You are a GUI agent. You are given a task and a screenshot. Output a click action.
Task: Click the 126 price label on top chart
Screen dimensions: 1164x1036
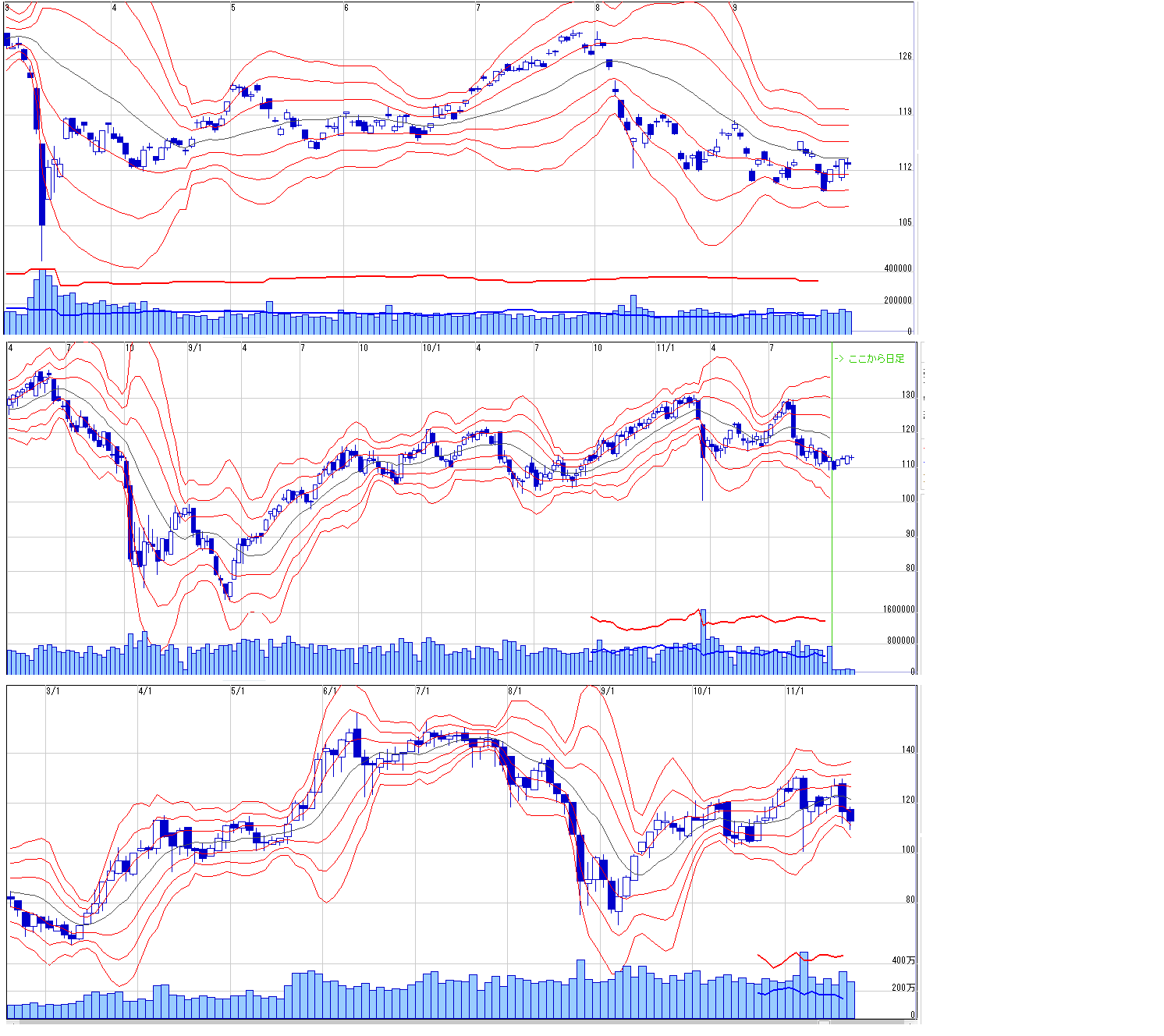coord(905,56)
